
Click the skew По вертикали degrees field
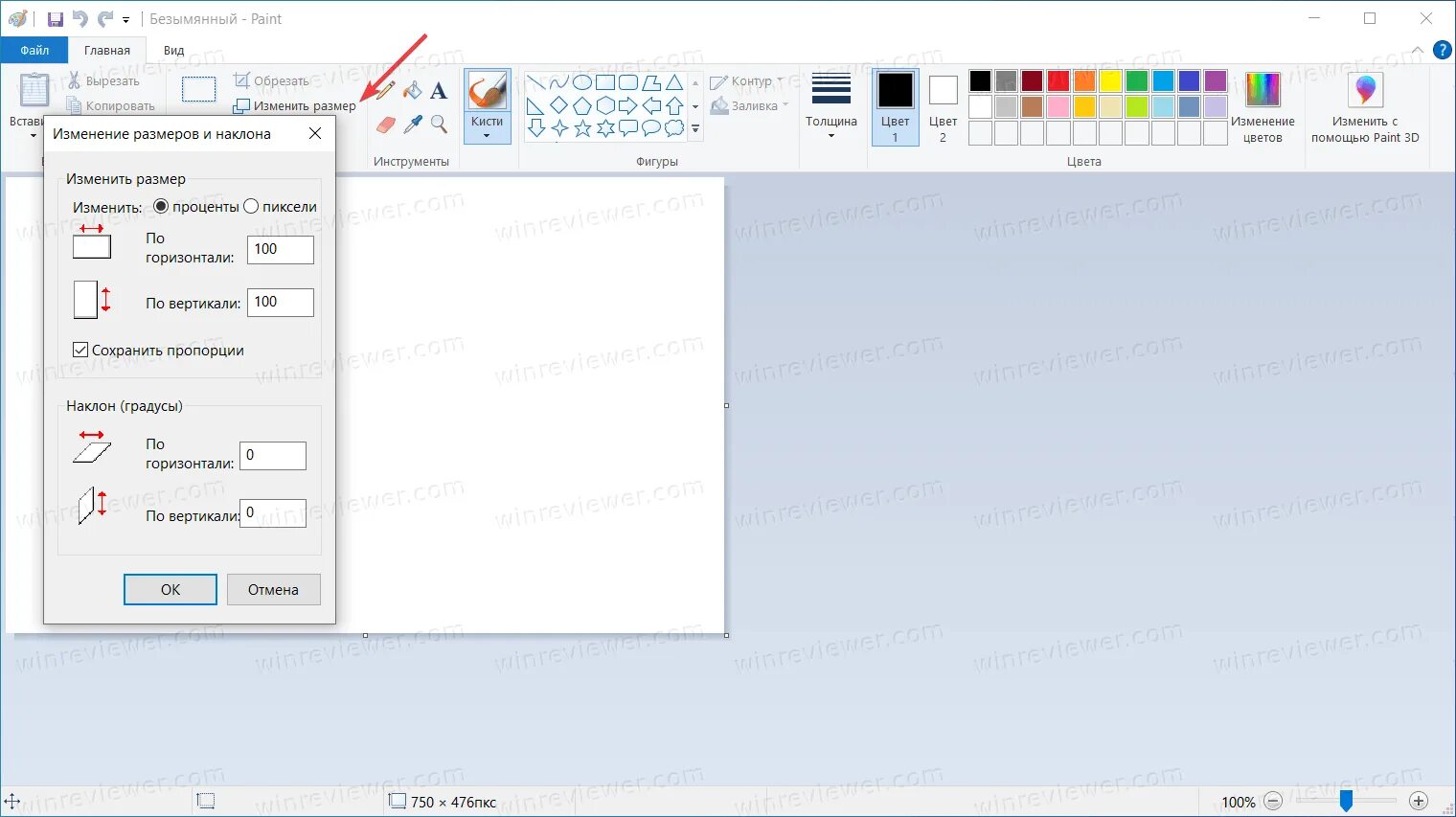[273, 513]
